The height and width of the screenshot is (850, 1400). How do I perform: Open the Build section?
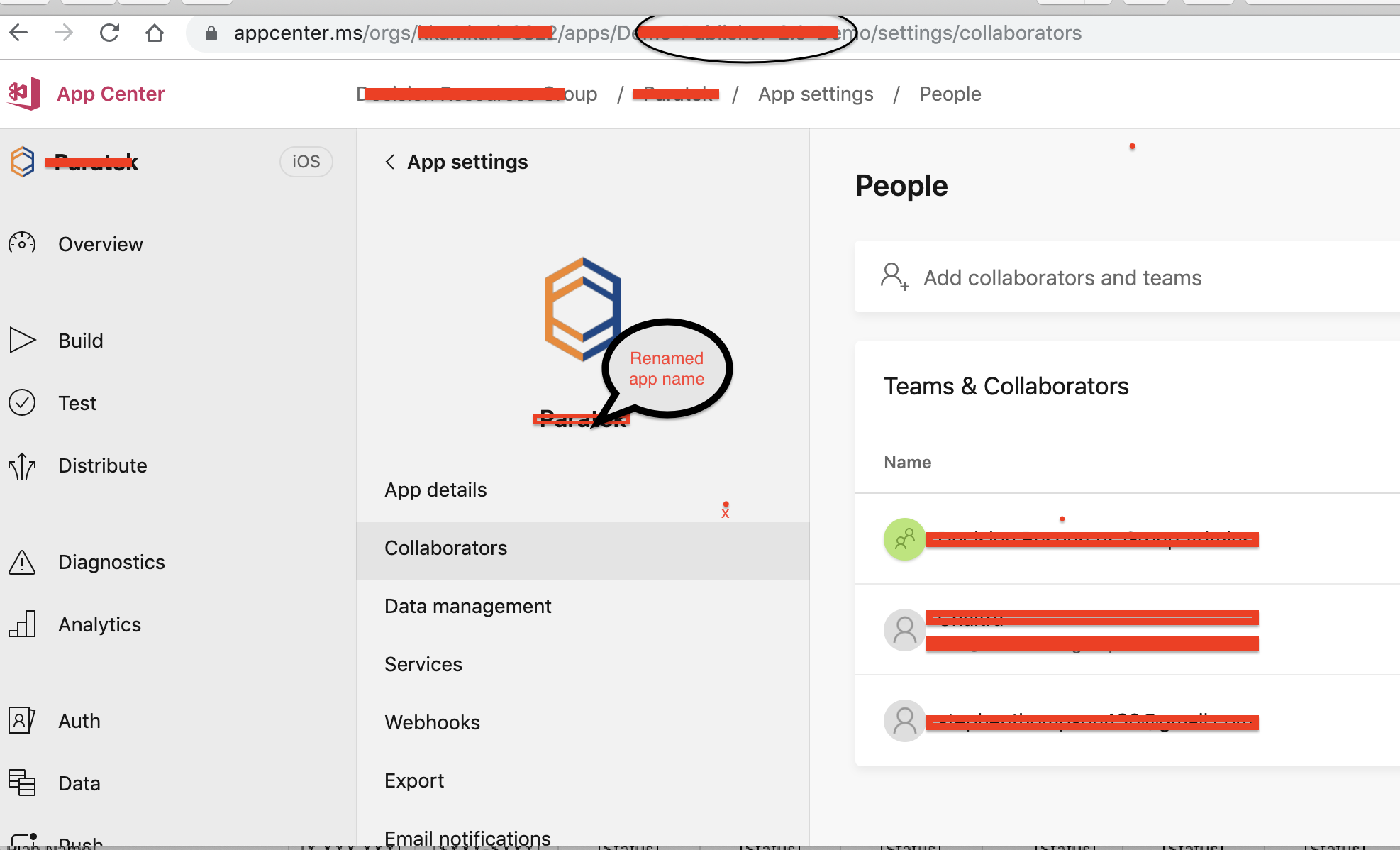click(81, 340)
